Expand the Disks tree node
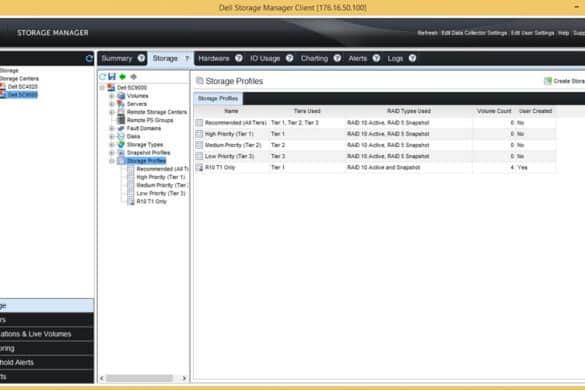This screenshot has height=390, width=585. tap(112, 137)
